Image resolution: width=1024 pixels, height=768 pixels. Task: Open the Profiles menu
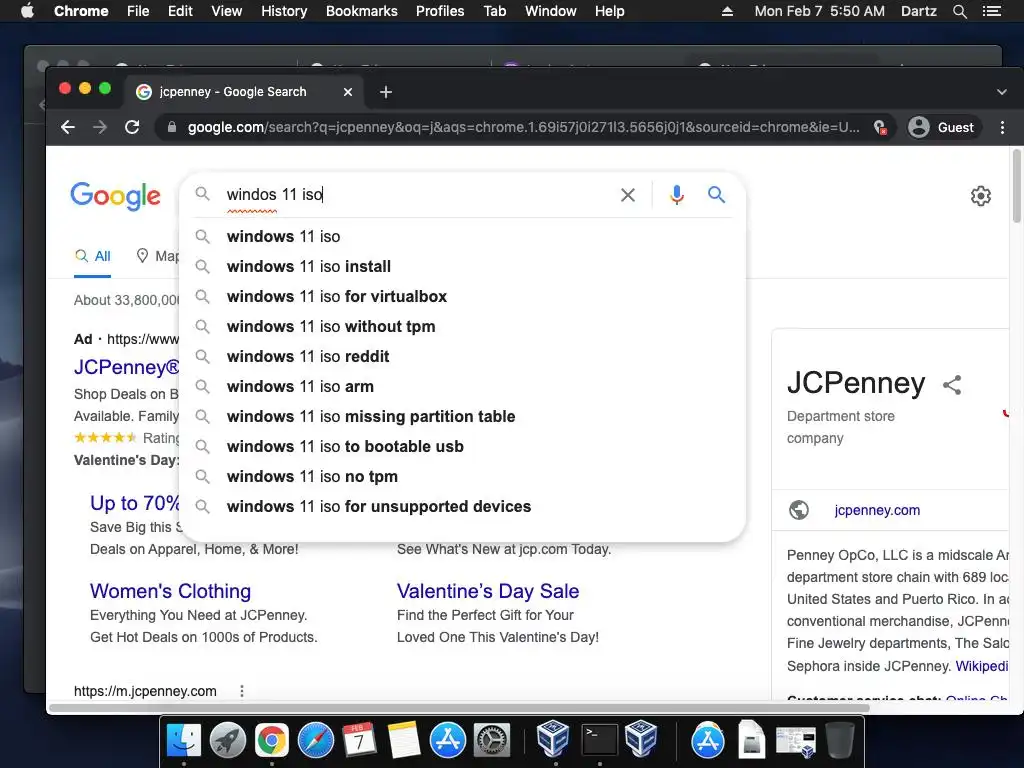tap(440, 11)
